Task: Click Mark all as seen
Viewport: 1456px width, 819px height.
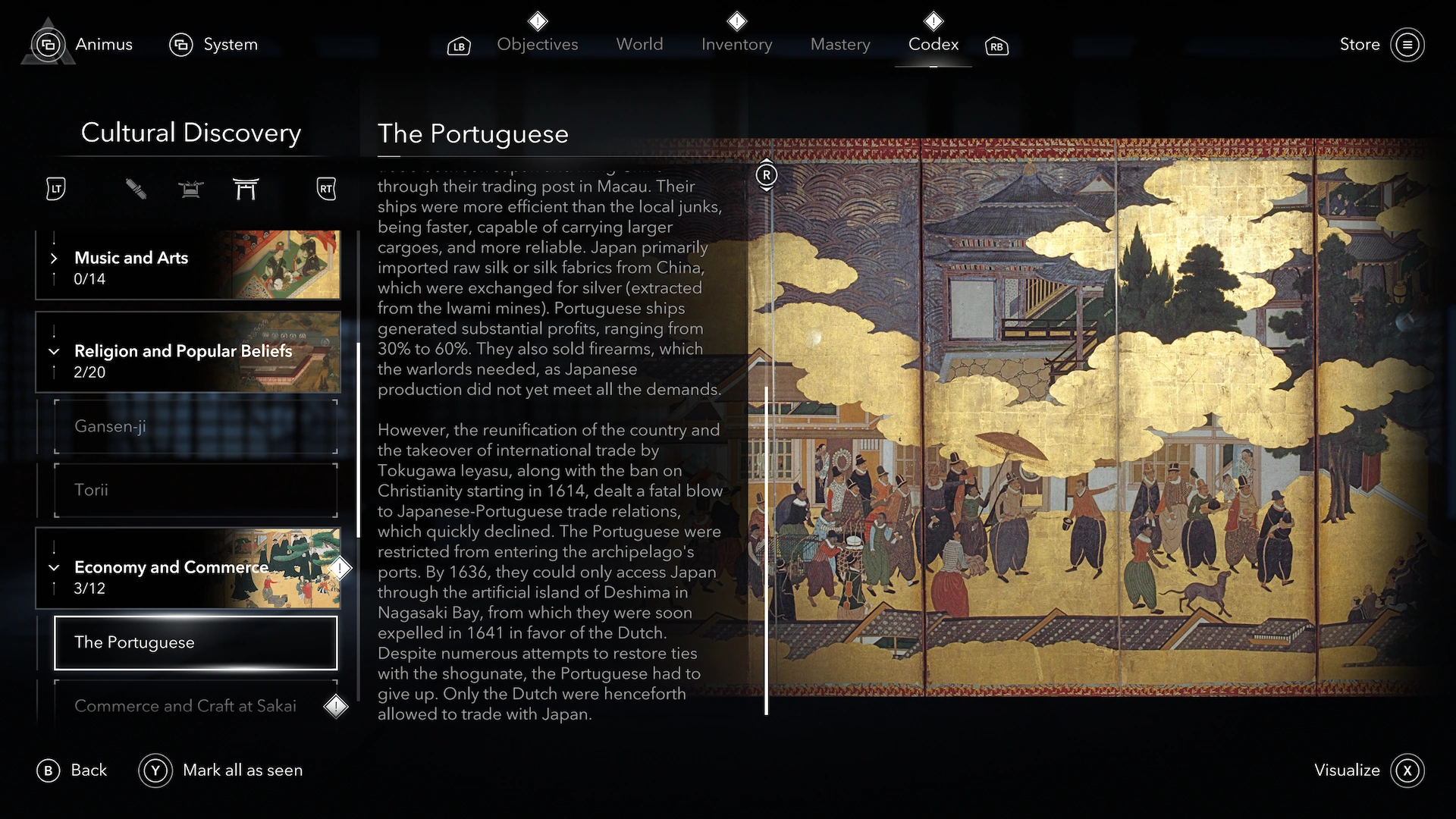Action: (x=221, y=770)
